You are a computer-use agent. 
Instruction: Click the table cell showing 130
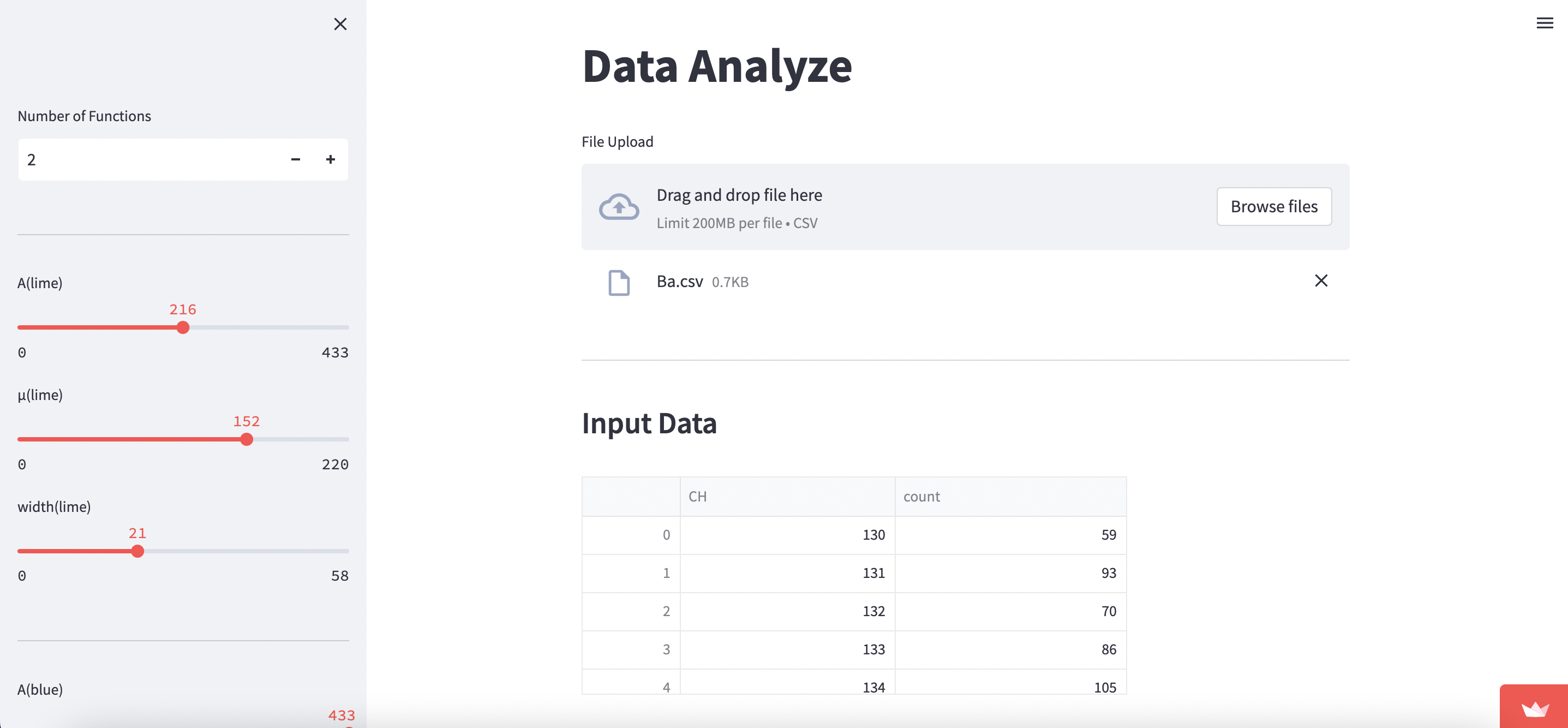[873, 534]
